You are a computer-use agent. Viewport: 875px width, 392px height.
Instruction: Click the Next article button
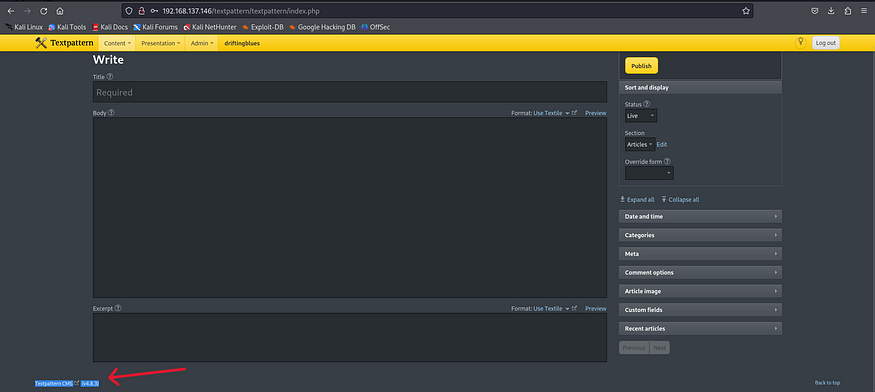pyautogui.click(x=660, y=347)
